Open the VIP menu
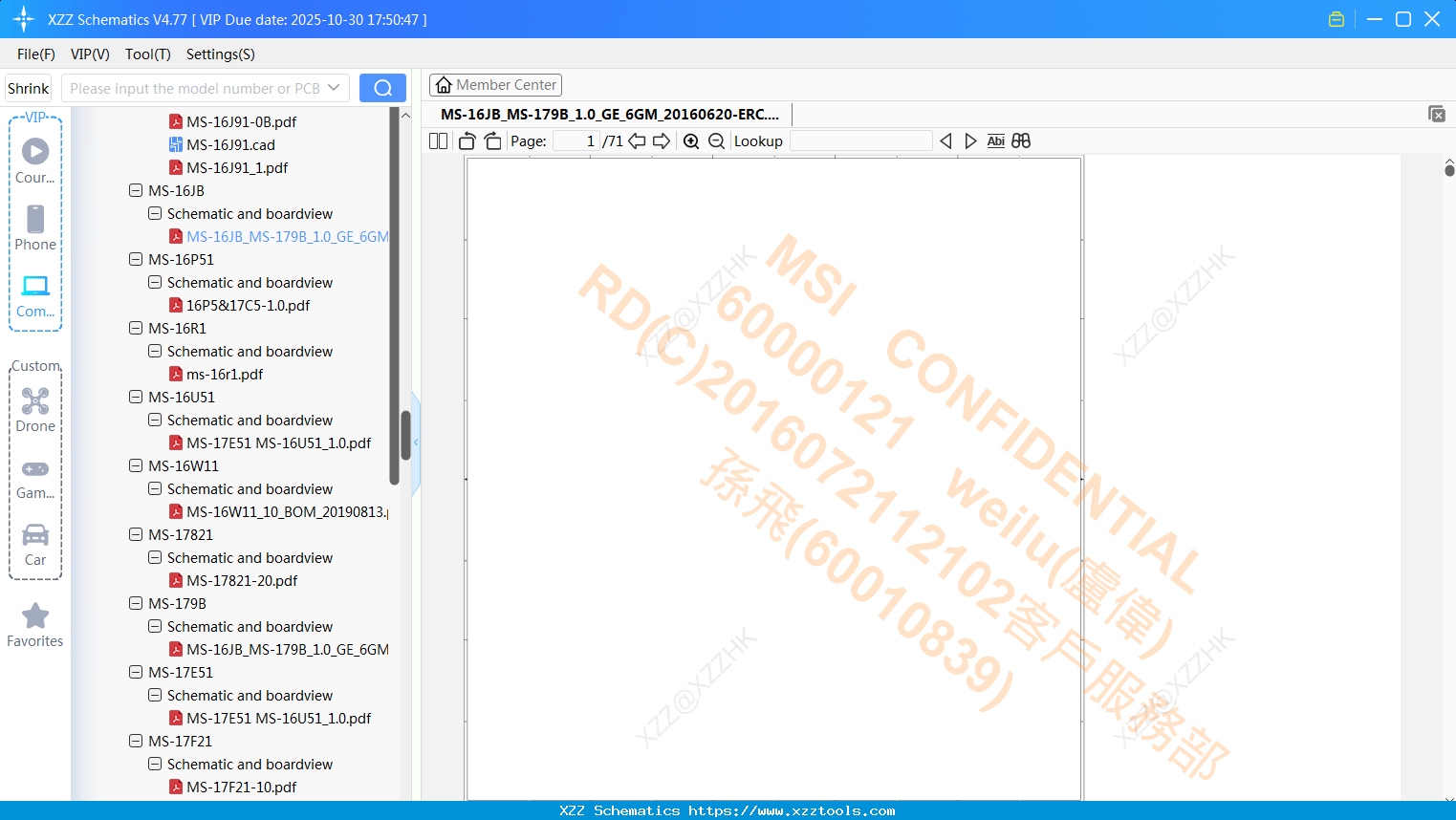 click(90, 54)
